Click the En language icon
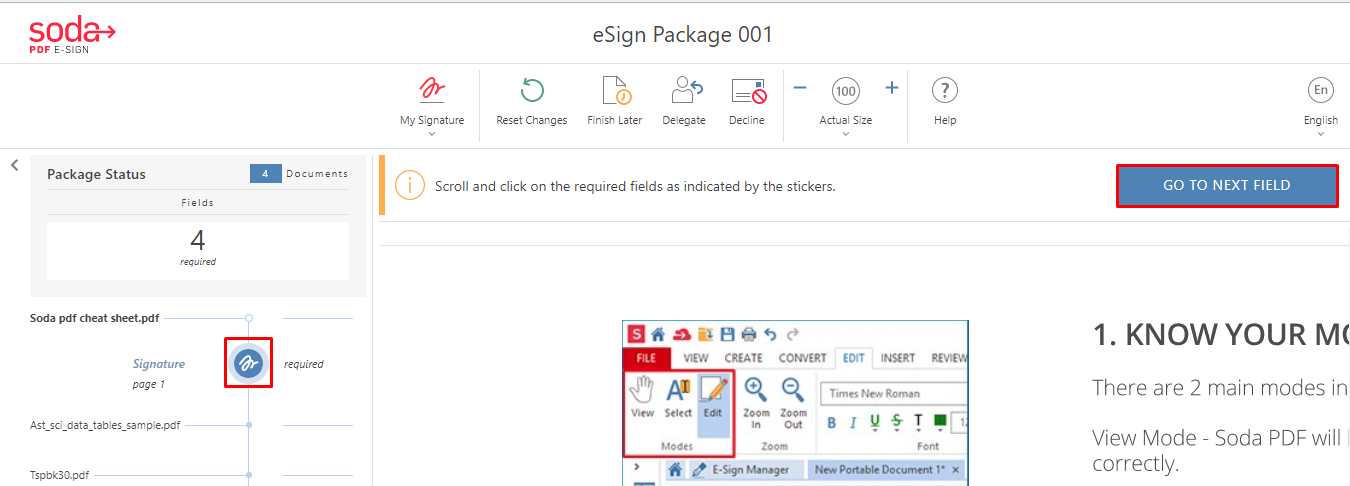The image size is (1350, 486). click(1321, 90)
